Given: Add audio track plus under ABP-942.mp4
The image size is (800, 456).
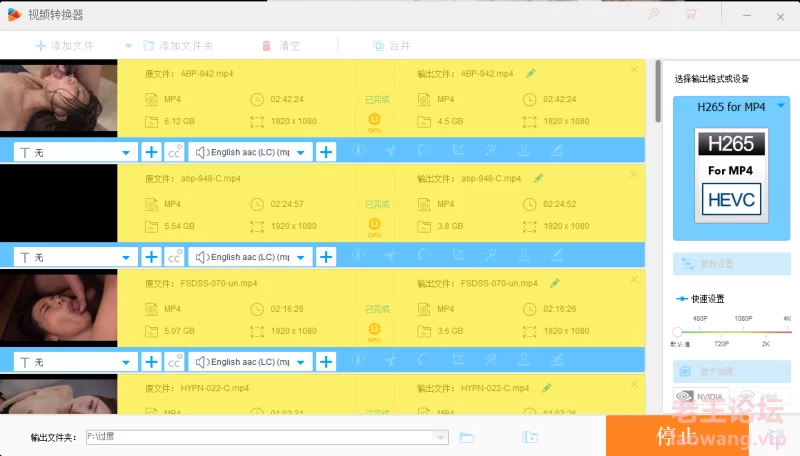Looking at the screenshot, I should 326,152.
